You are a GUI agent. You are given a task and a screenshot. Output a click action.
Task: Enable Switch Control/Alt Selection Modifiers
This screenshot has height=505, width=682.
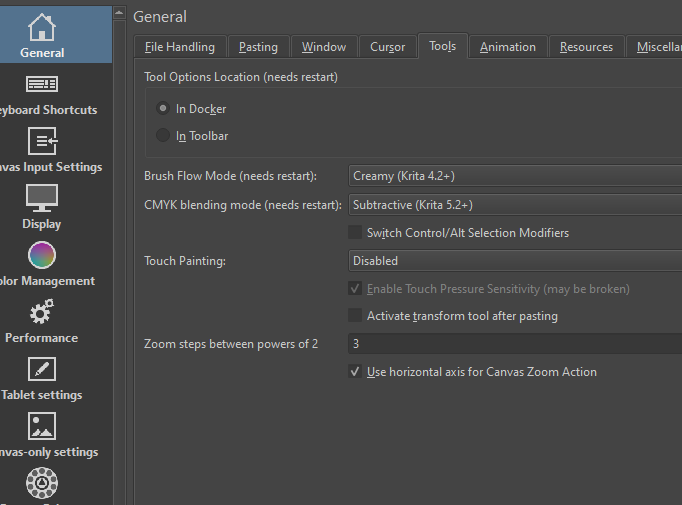tap(355, 233)
